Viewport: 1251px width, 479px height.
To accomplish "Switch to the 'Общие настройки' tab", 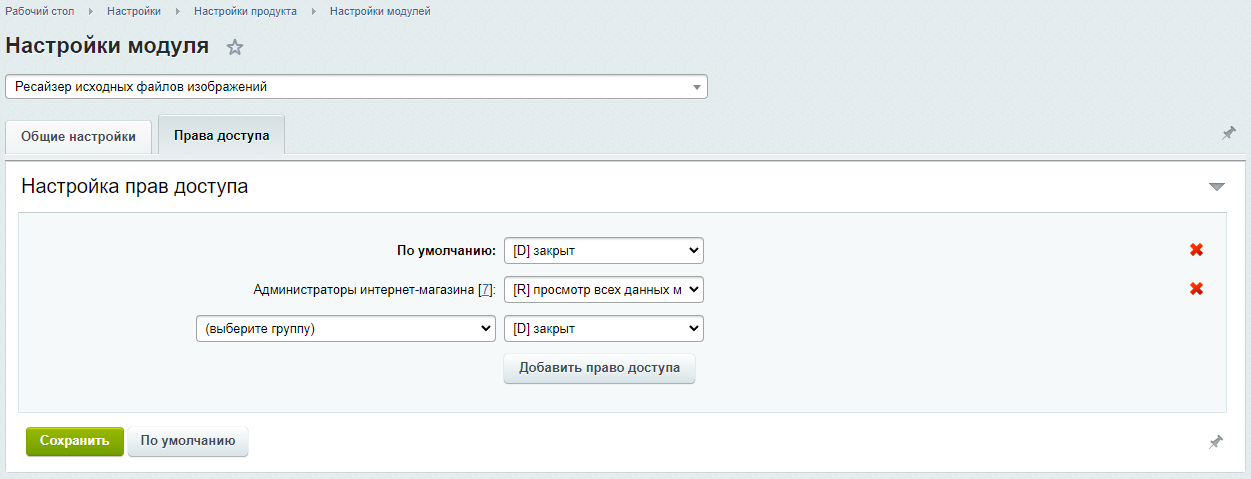I will pos(78,137).
